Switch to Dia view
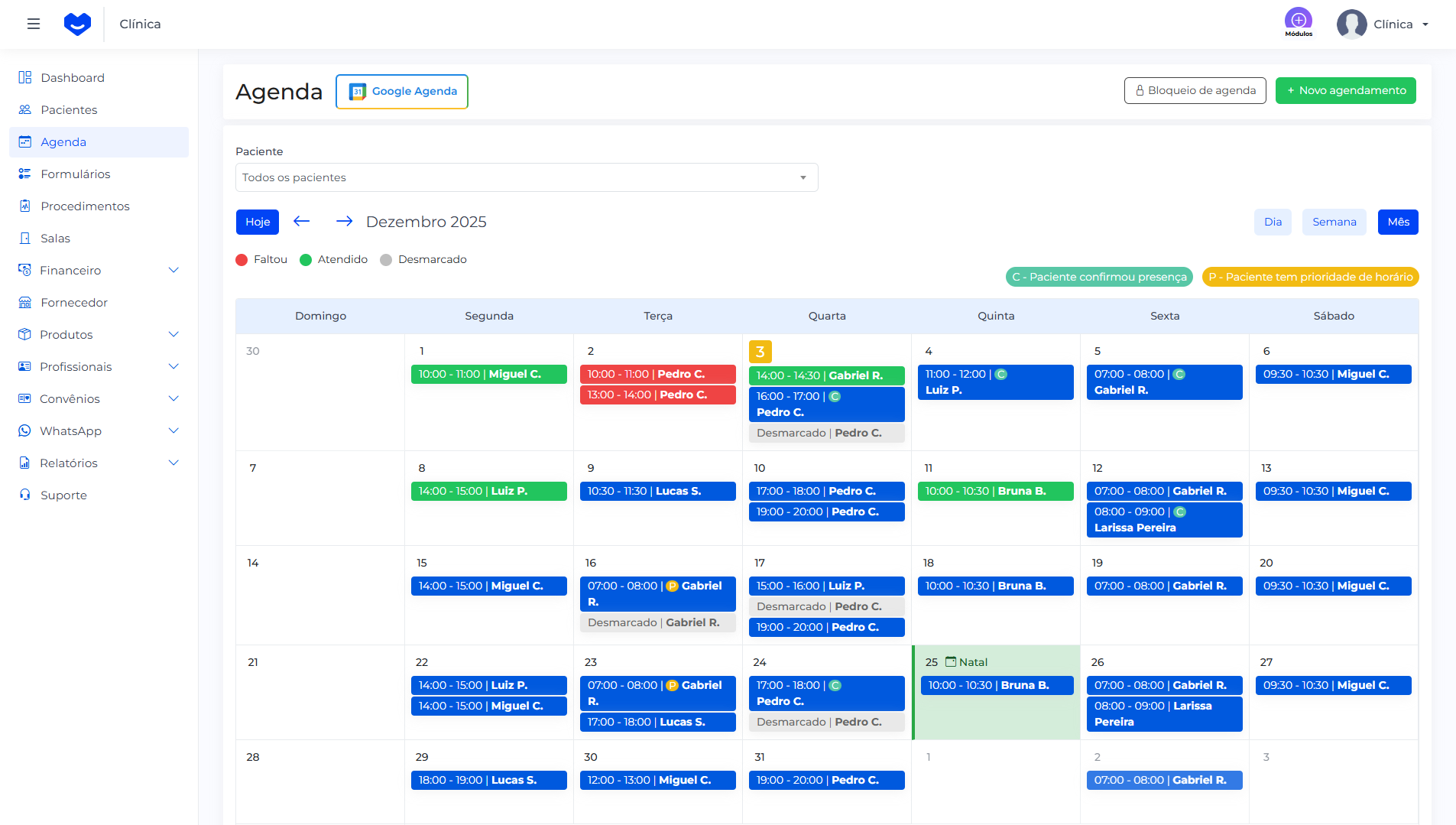This screenshot has height=825, width=1456. point(1273,222)
